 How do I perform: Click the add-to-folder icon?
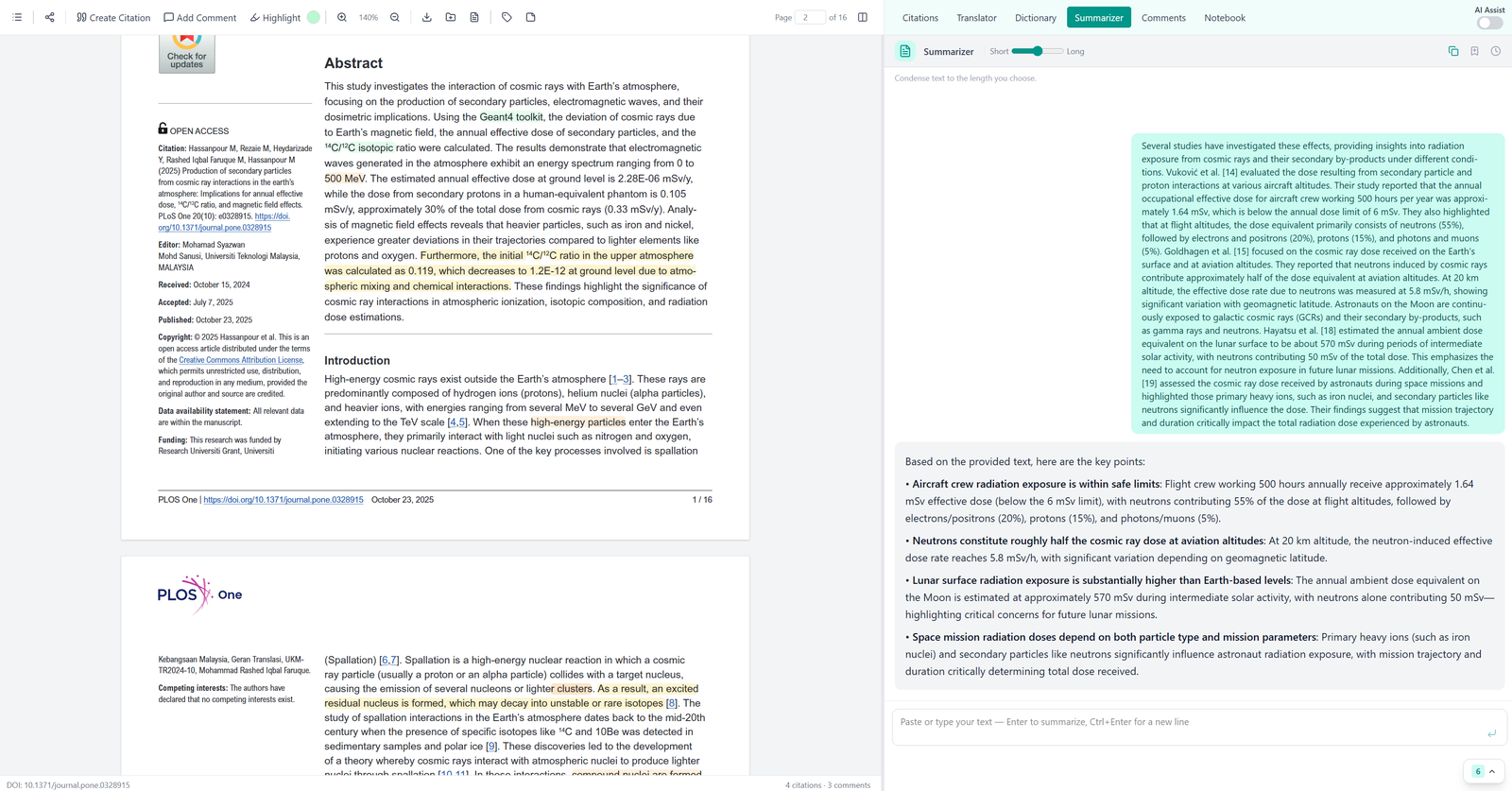451,17
